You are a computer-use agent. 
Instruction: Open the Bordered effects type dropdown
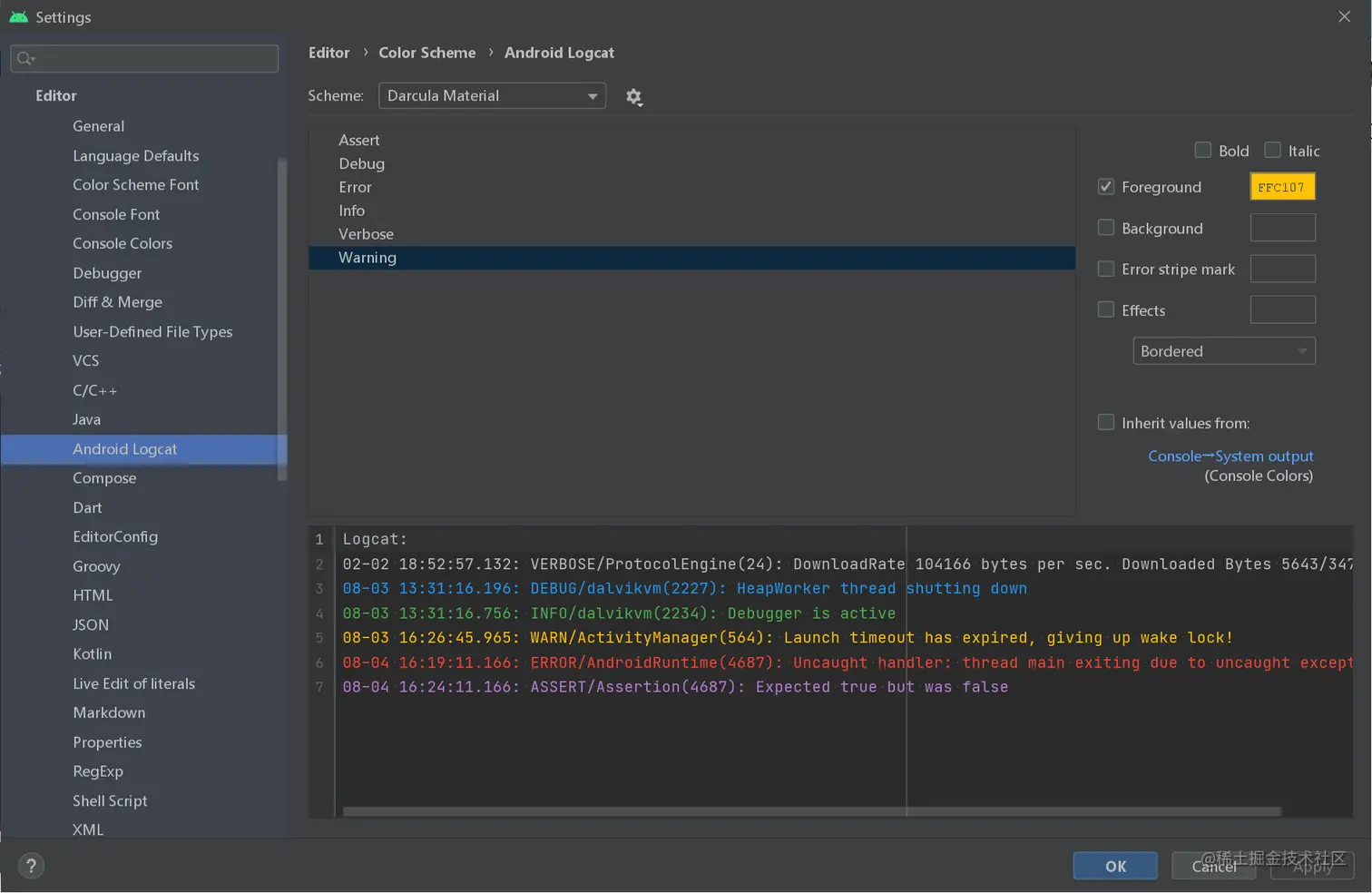point(1223,351)
